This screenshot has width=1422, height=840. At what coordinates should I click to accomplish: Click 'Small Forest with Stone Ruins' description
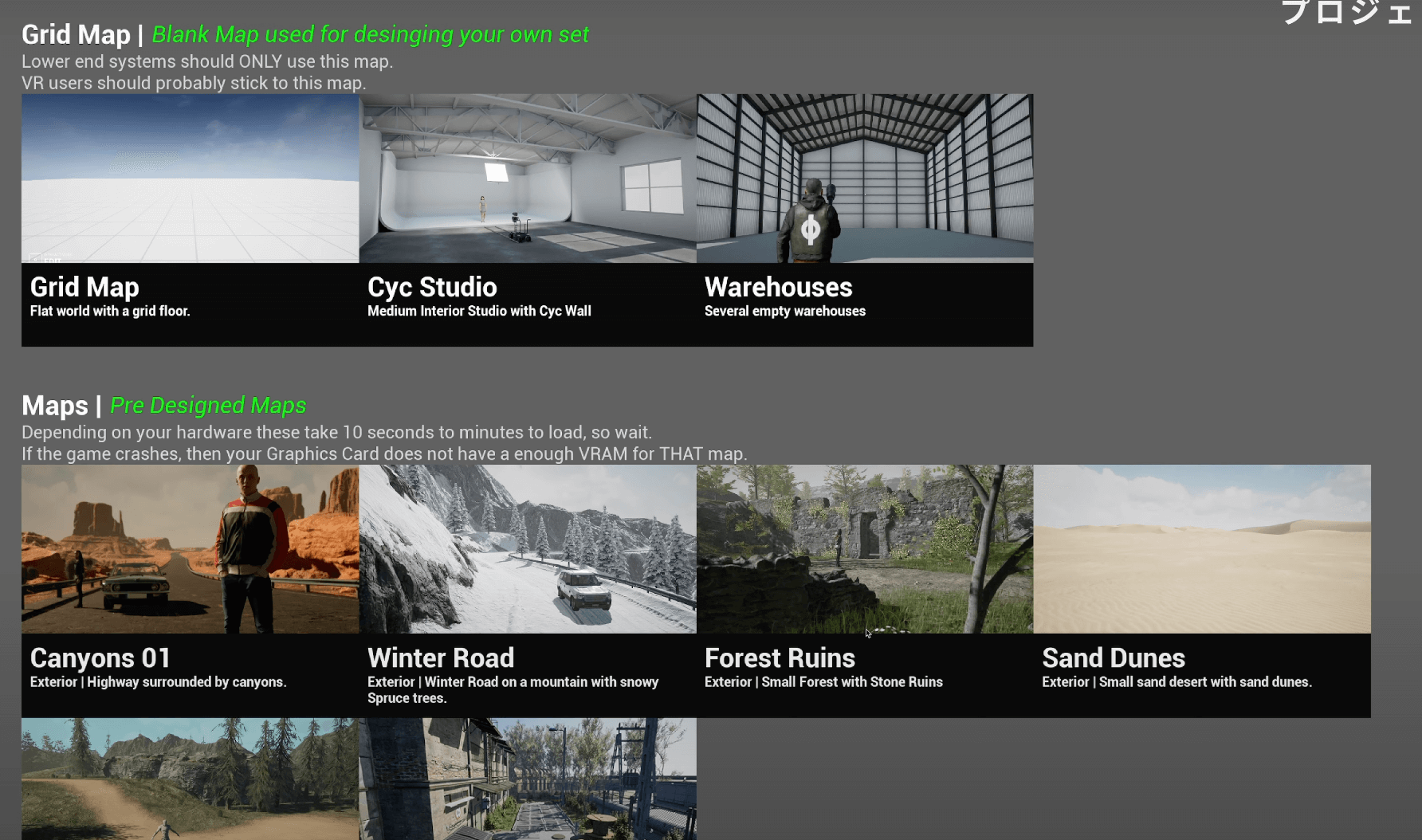coord(823,682)
